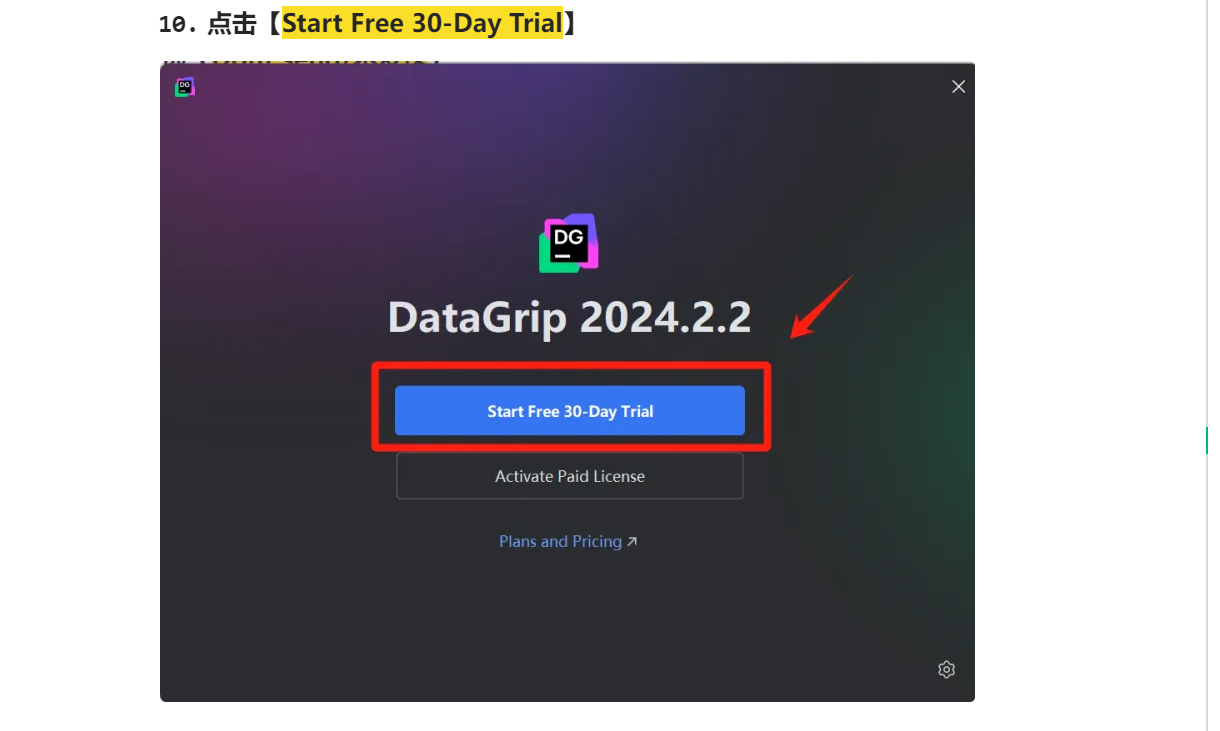Click the green marker on the page's right edge
The width and height of the screenshot is (1220, 731).
click(x=1206, y=440)
